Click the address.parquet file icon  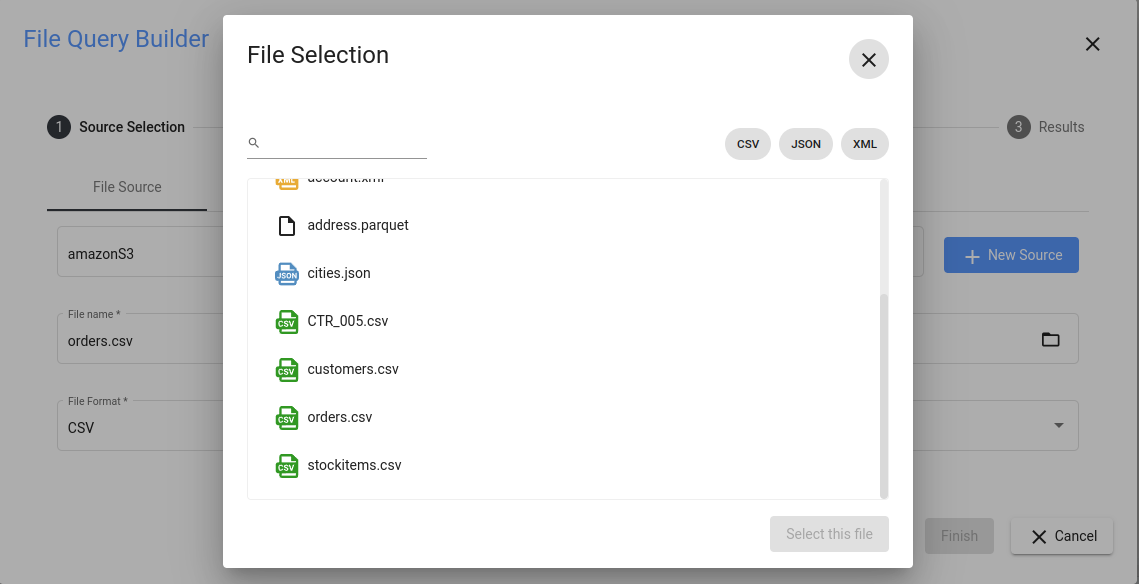tap(287, 226)
